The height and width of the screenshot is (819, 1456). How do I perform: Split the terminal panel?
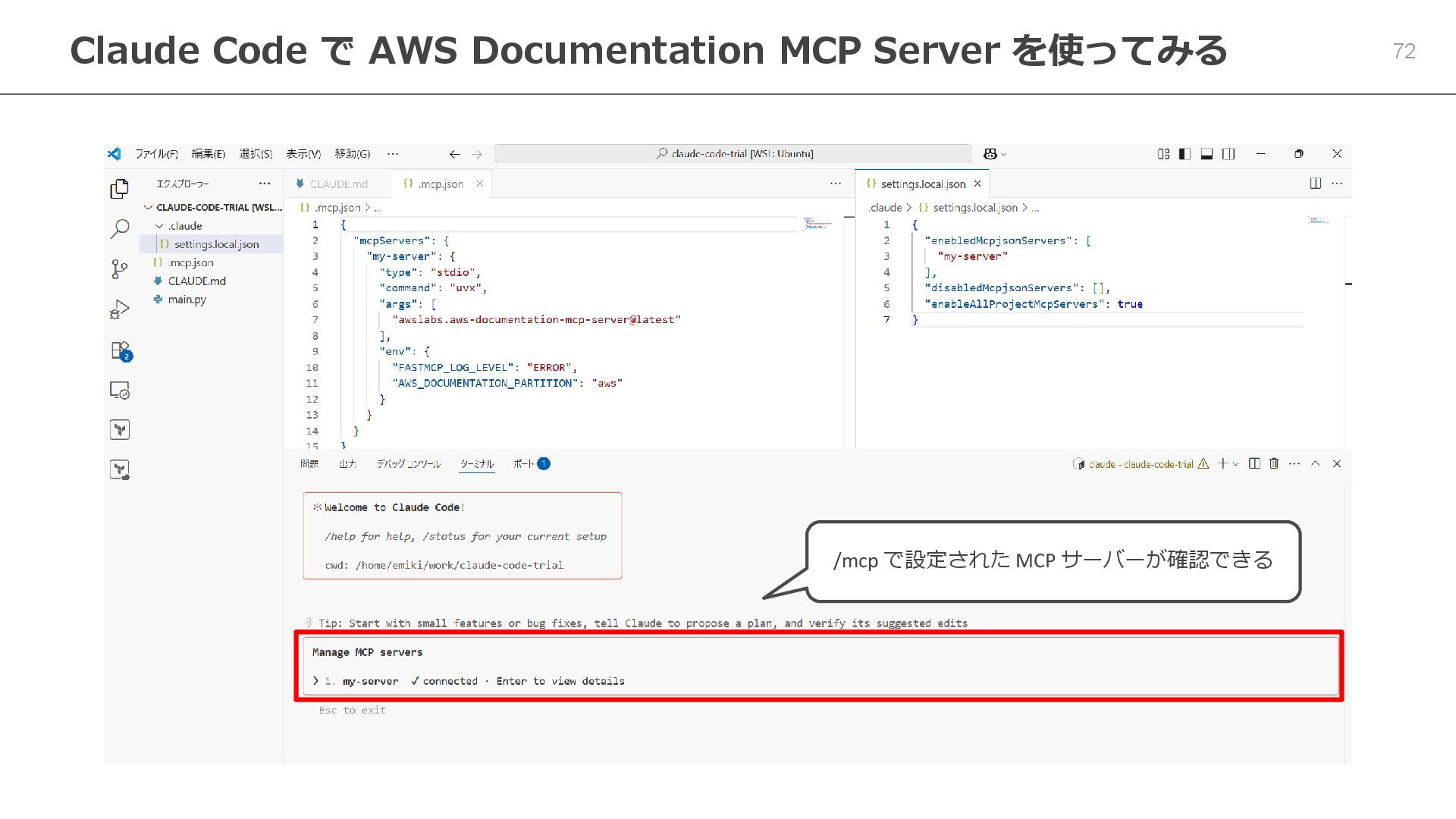pos(1254,463)
